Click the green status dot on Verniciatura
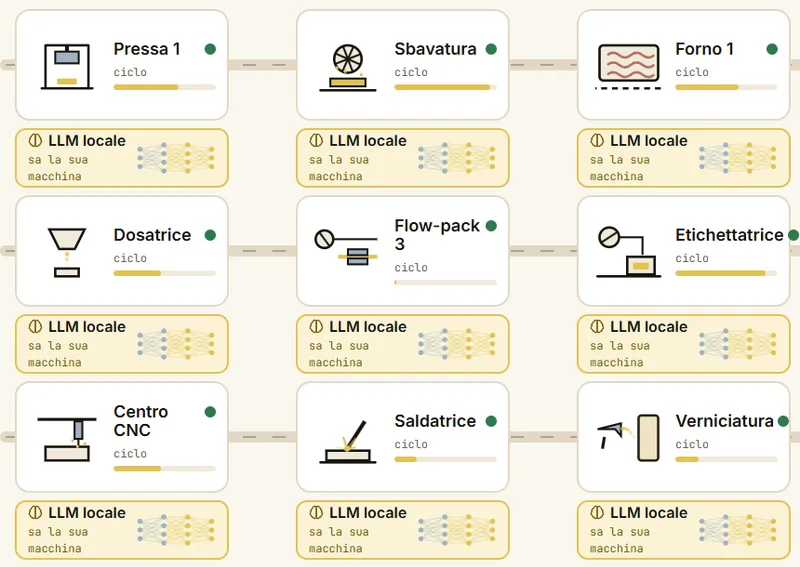 pos(783,421)
